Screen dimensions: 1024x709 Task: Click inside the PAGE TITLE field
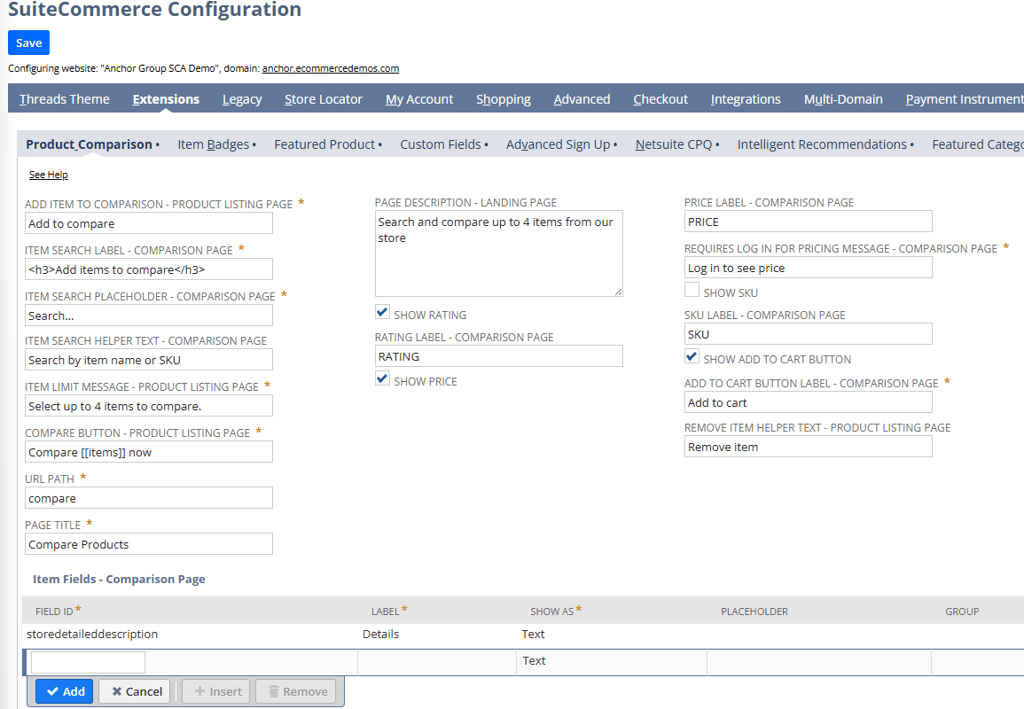(148, 543)
